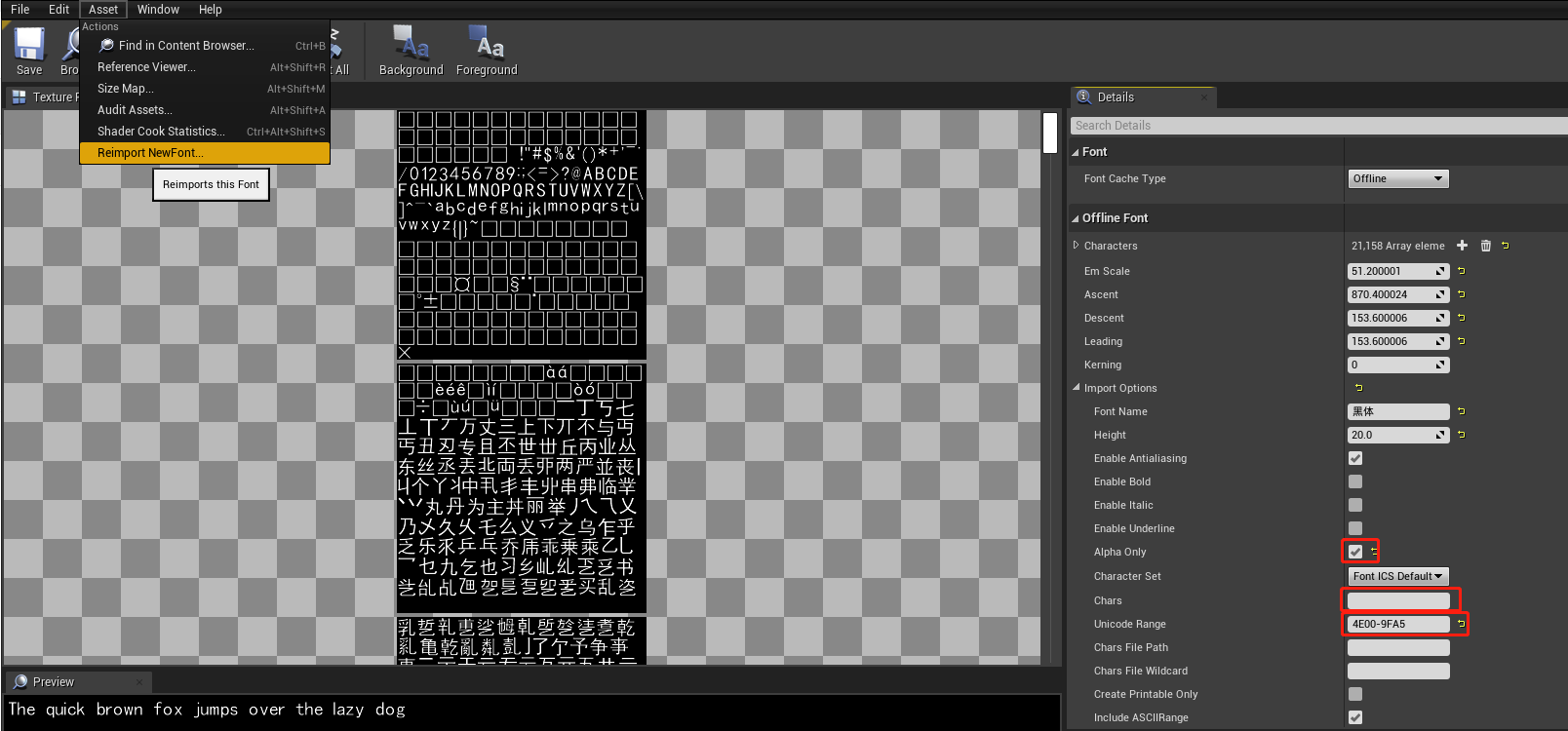The image size is (1568, 731).
Task: Open the Window menu
Action: (x=158, y=10)
